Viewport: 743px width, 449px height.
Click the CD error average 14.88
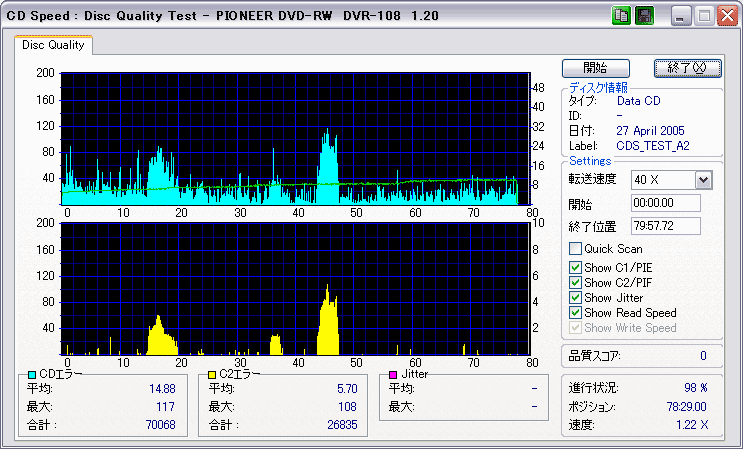pos(162,389)
